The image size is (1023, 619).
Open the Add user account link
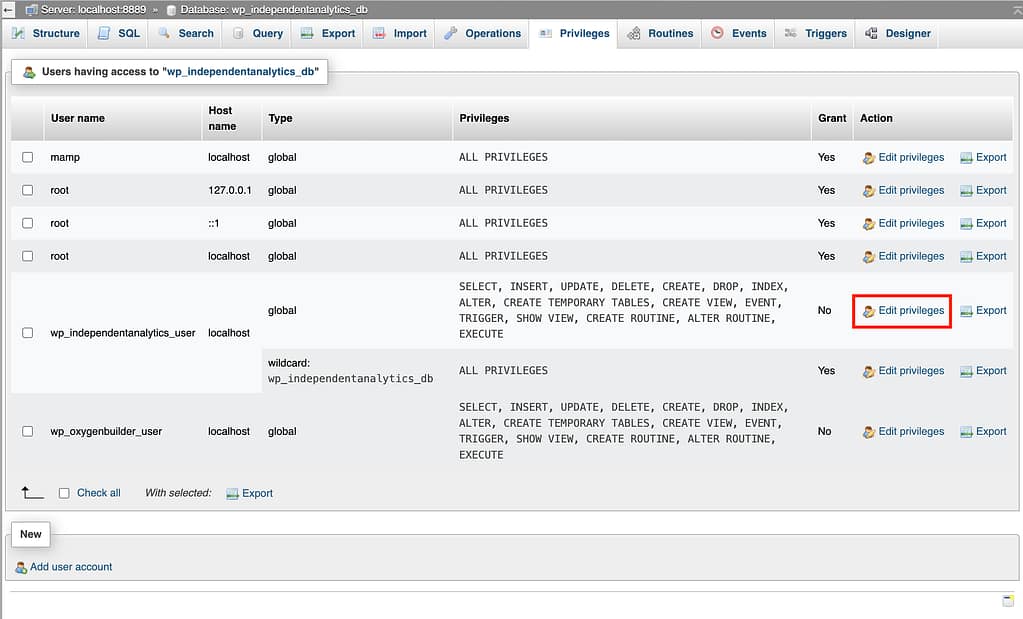click(71, 567)
